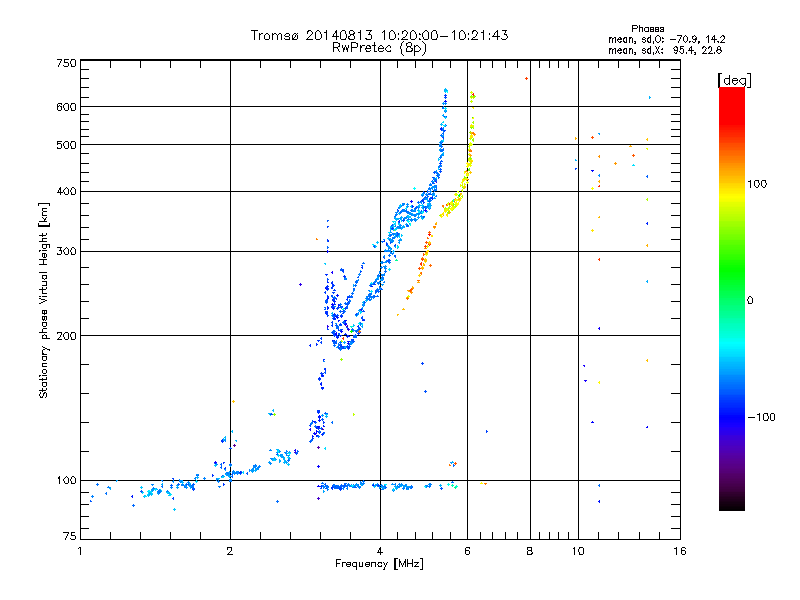Click the y-axis label '750'
The width and height of the screenshot is (800, 600).
tap(66, 63)
